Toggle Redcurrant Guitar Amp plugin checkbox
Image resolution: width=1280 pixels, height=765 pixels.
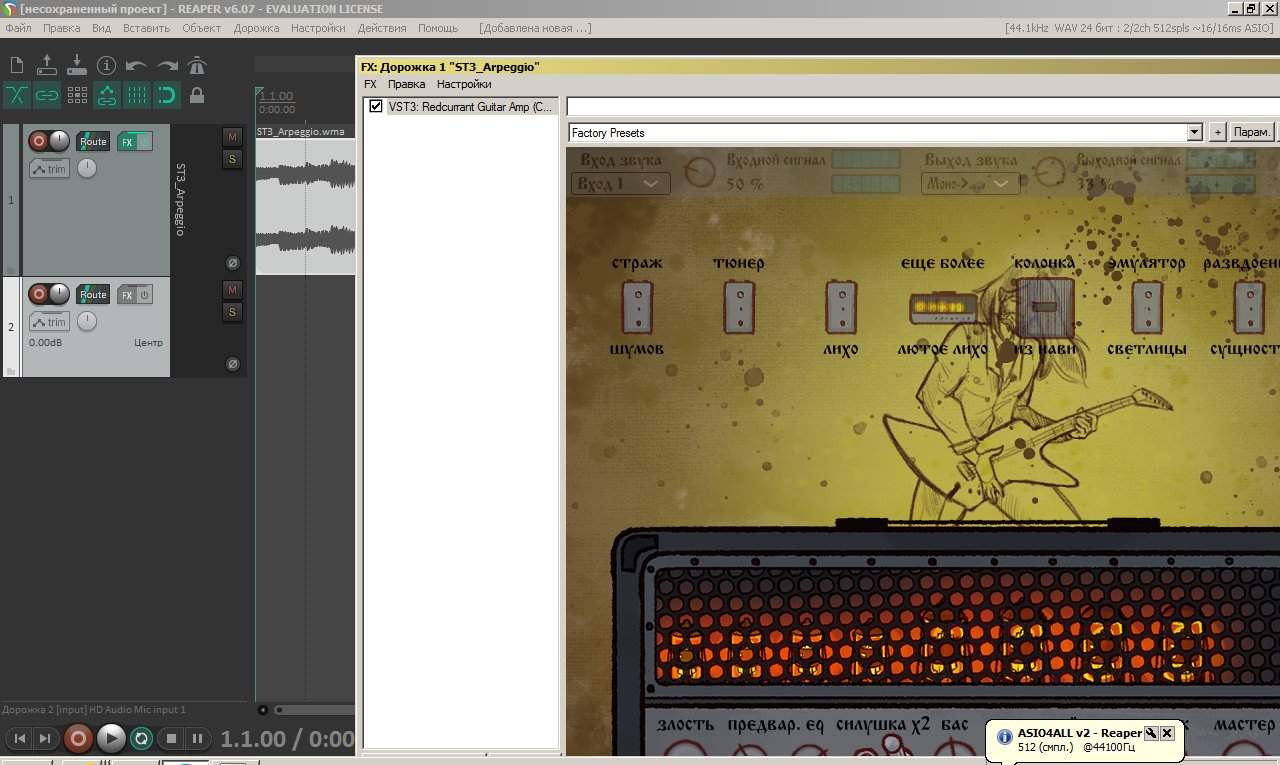tap(376, 106)
